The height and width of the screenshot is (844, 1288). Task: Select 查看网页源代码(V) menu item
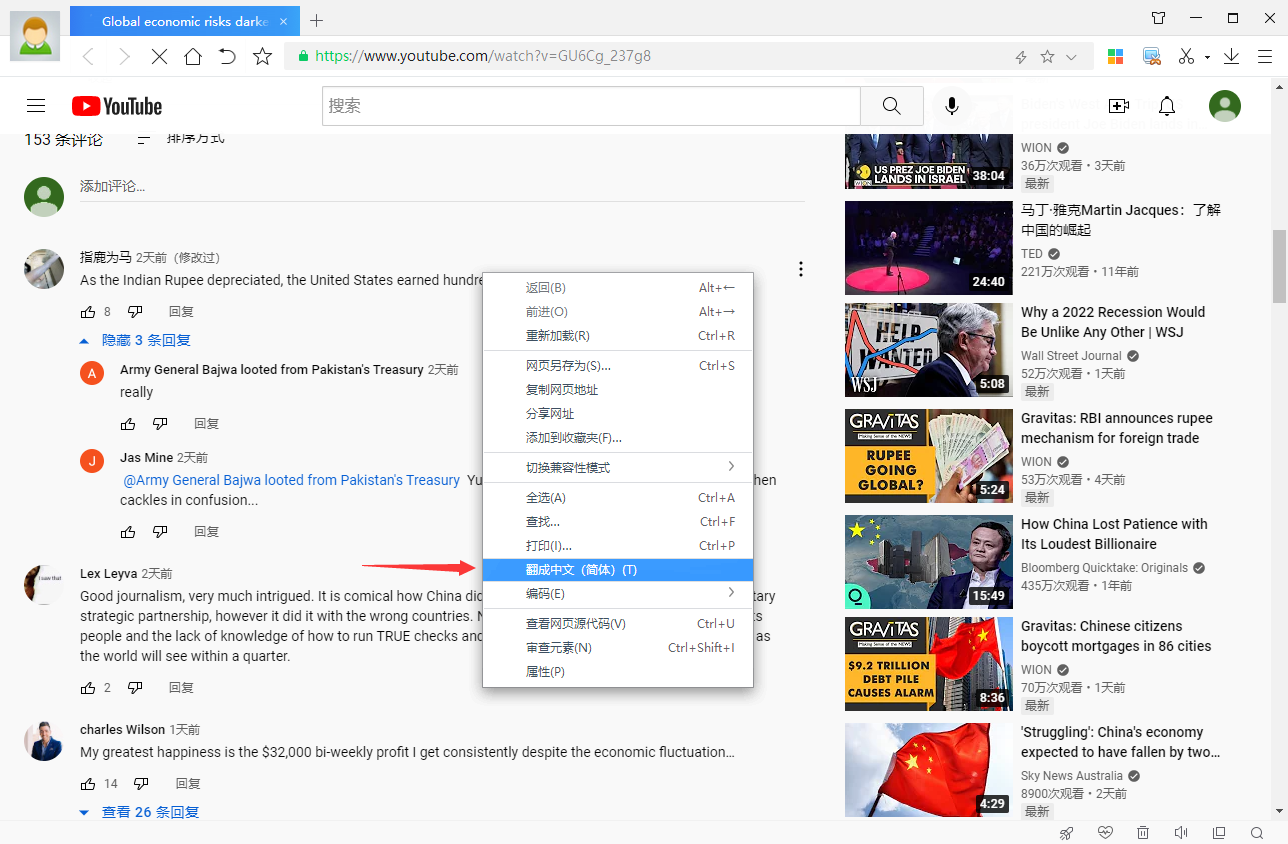618,624
